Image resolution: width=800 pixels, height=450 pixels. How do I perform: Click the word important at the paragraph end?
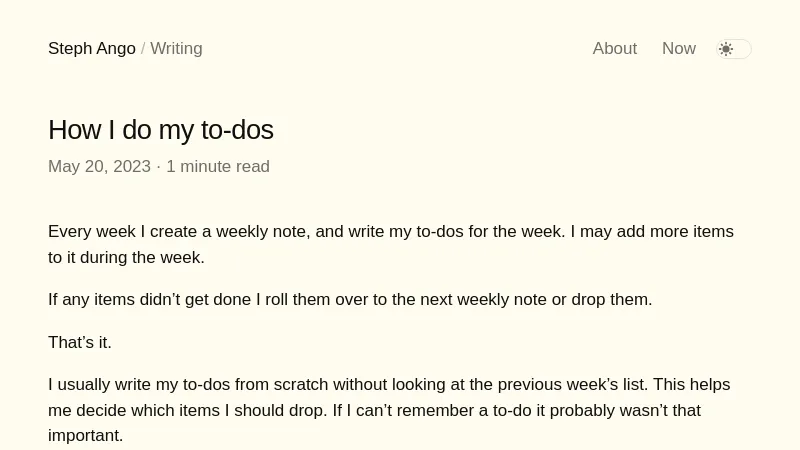point(85,436)
